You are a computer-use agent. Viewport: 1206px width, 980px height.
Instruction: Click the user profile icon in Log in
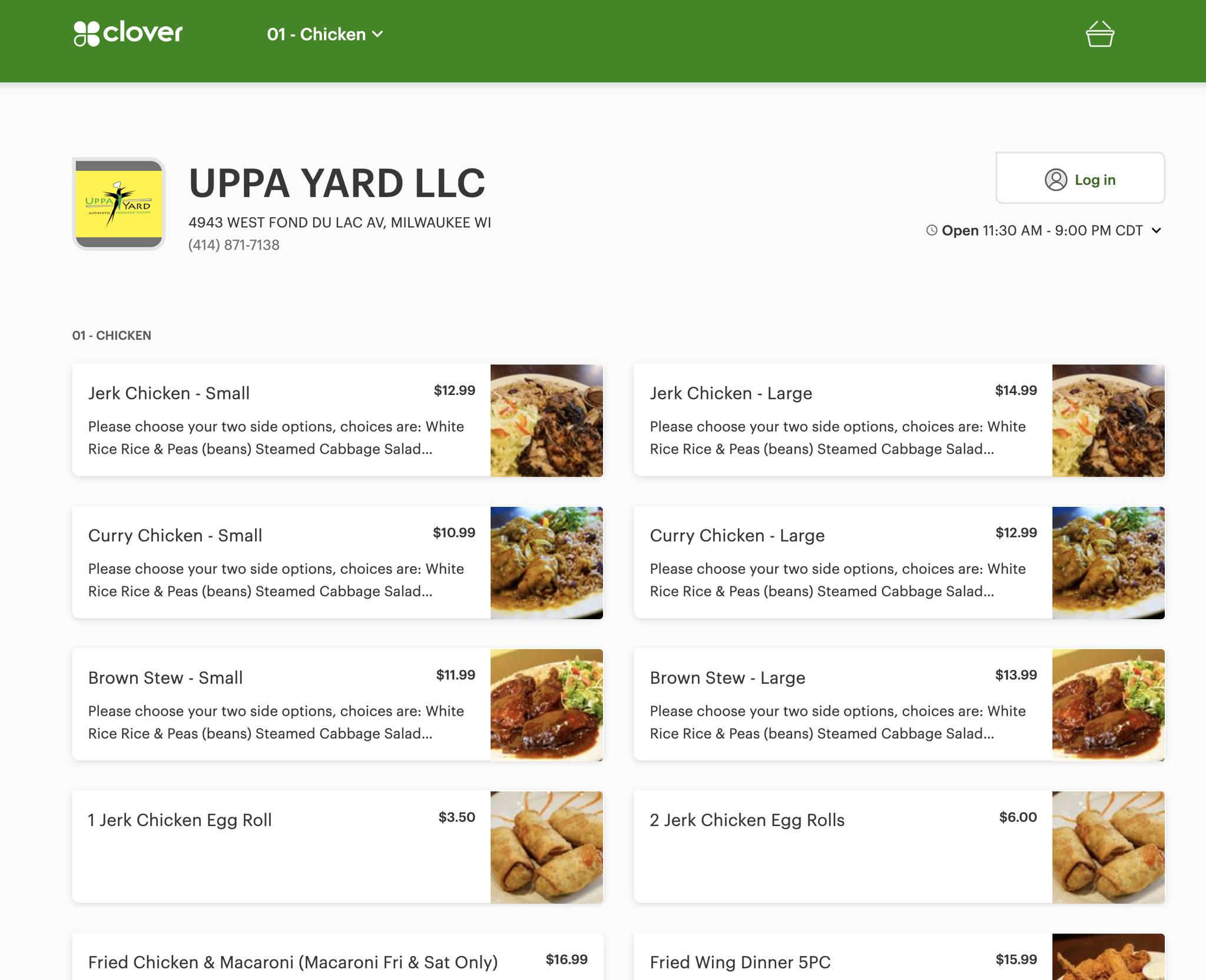pyautogui.click(x=1055, y=180)
